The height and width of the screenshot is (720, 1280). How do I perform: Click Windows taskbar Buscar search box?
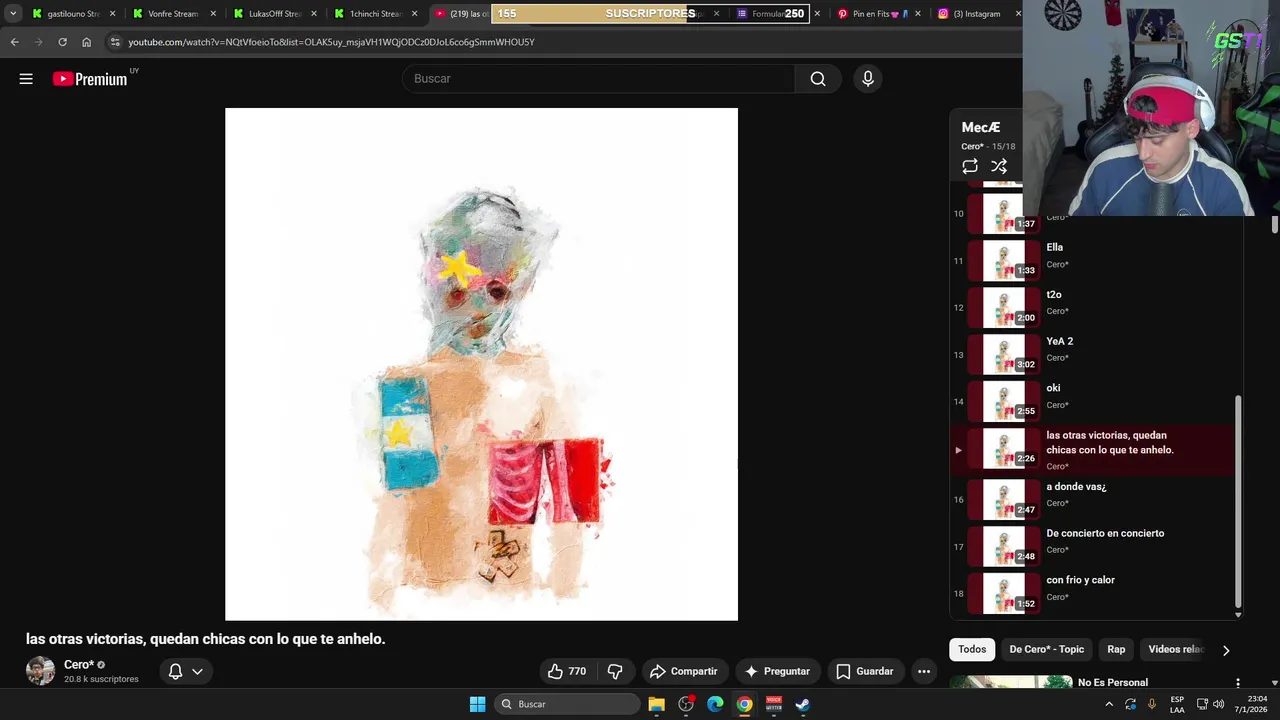(567, 704)
